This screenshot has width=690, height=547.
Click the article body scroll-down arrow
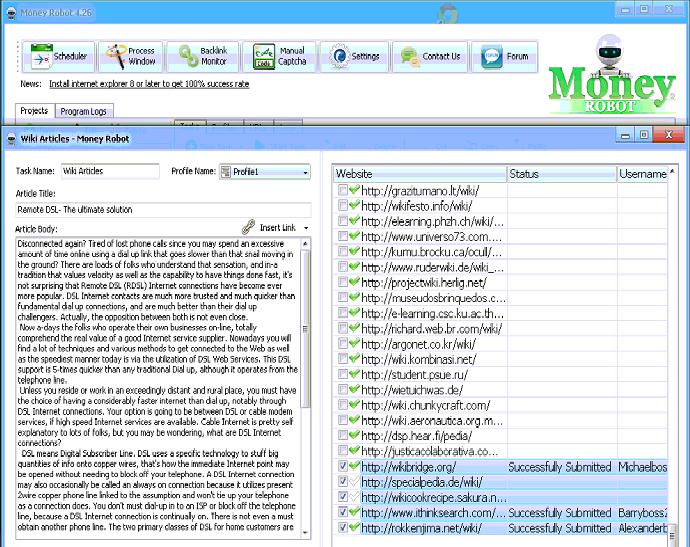click(305, 532)
